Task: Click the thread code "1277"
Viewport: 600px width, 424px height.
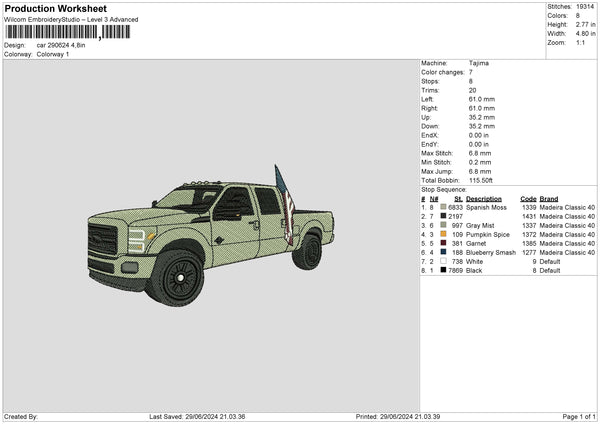Action: [x=529, y=253]
